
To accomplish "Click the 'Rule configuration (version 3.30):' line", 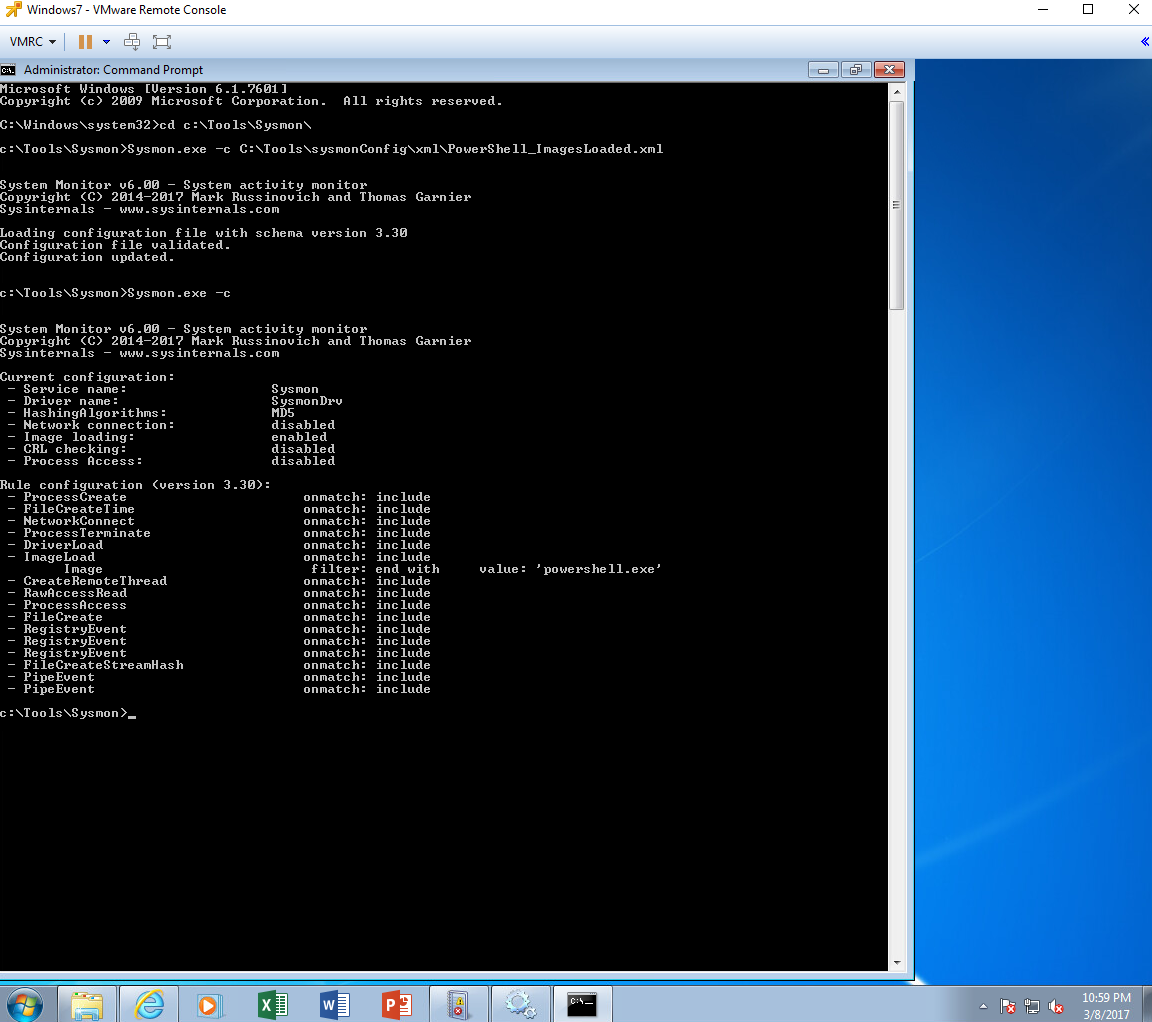I will [135, 485].
